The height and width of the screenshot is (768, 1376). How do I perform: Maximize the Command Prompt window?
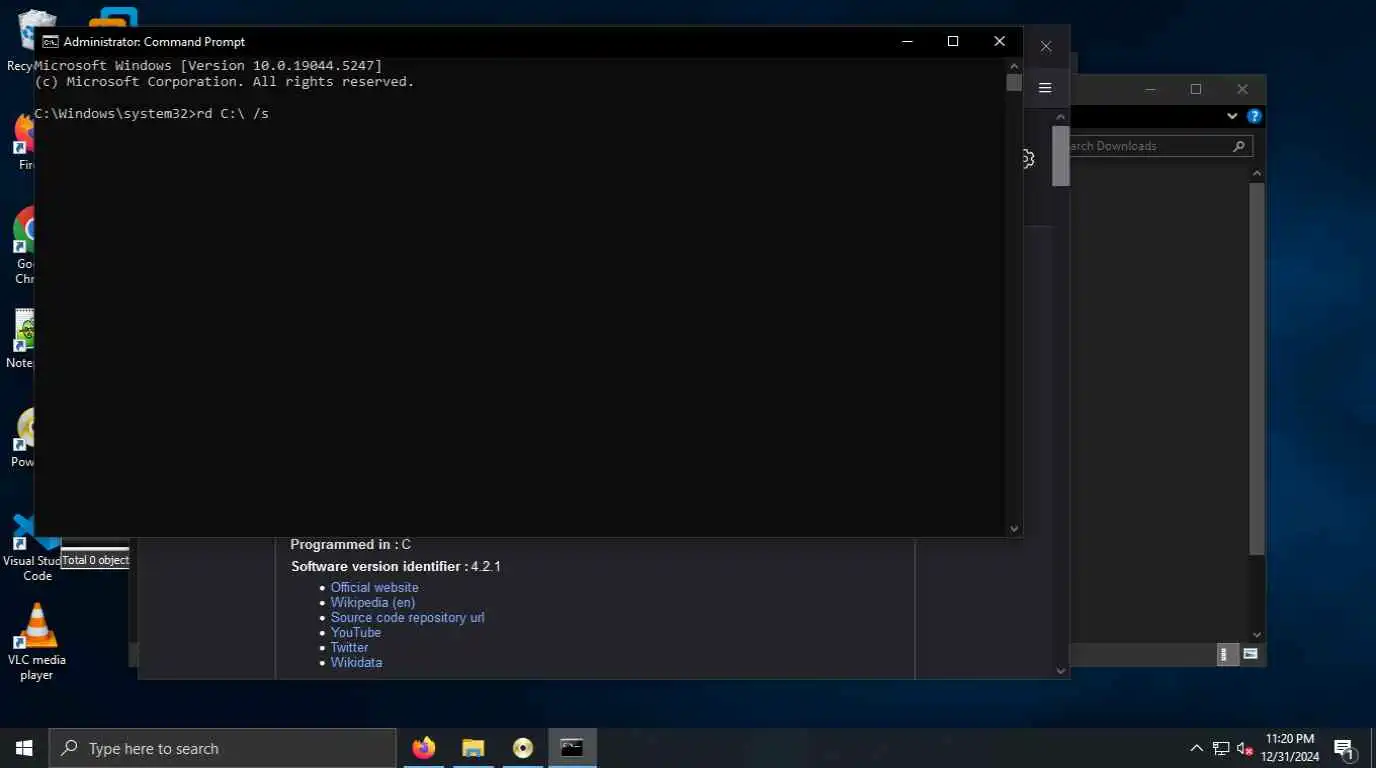click(953, 41)
